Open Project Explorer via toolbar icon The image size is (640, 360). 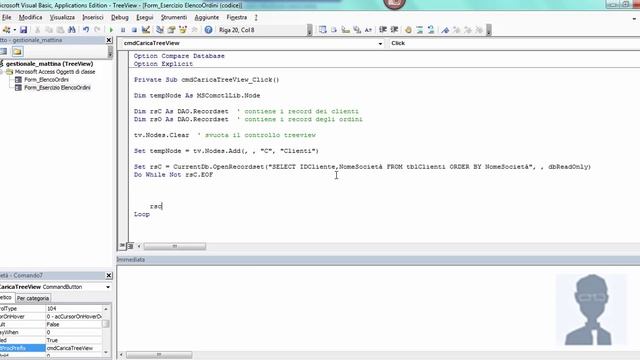tap(160, 30)
